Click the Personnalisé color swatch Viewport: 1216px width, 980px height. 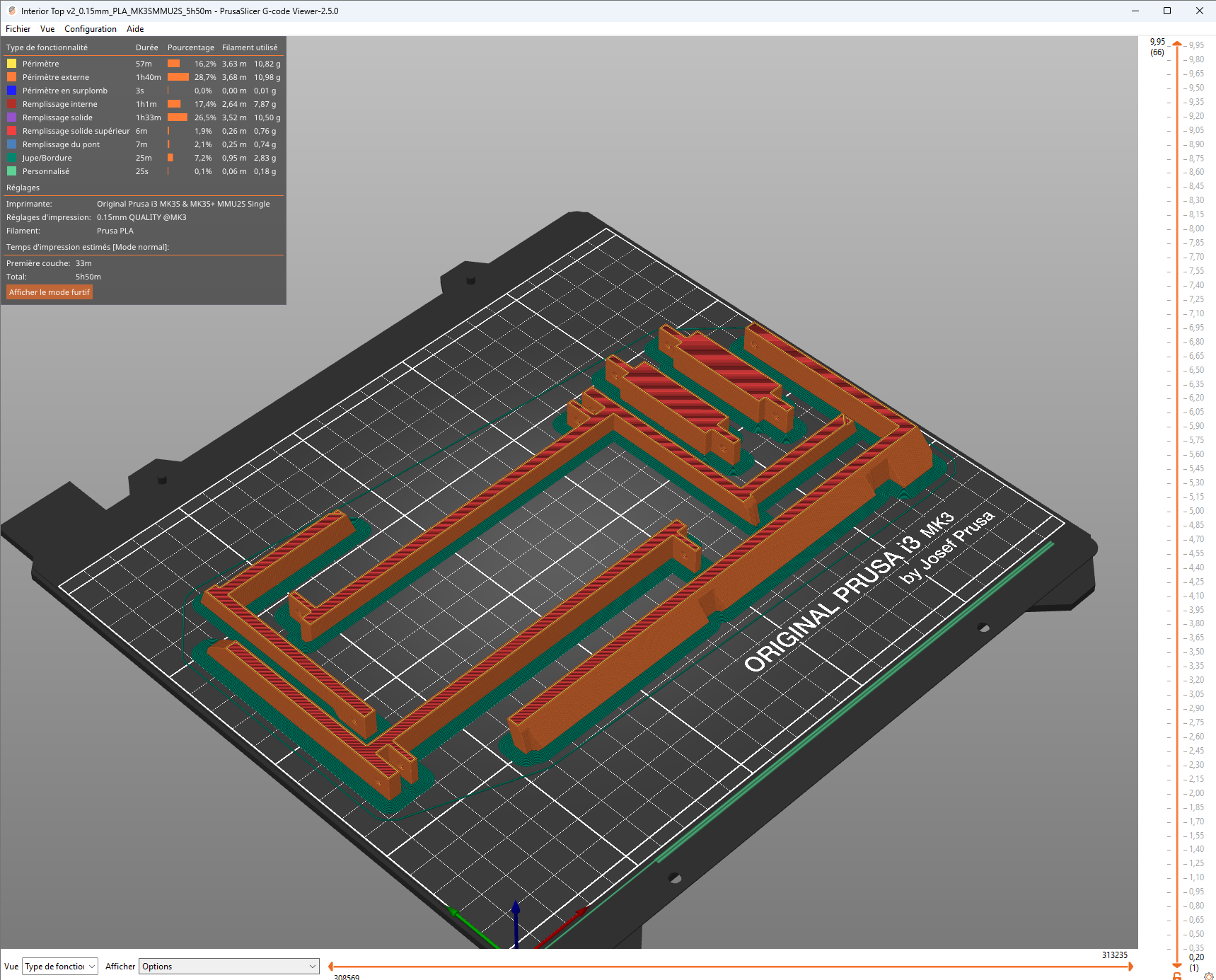11,171
